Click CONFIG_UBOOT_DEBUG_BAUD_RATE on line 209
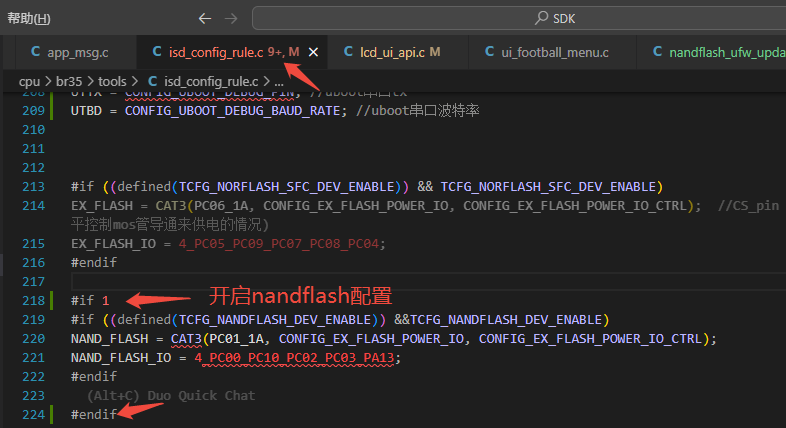The image size is (786, 428). point(233,111)
